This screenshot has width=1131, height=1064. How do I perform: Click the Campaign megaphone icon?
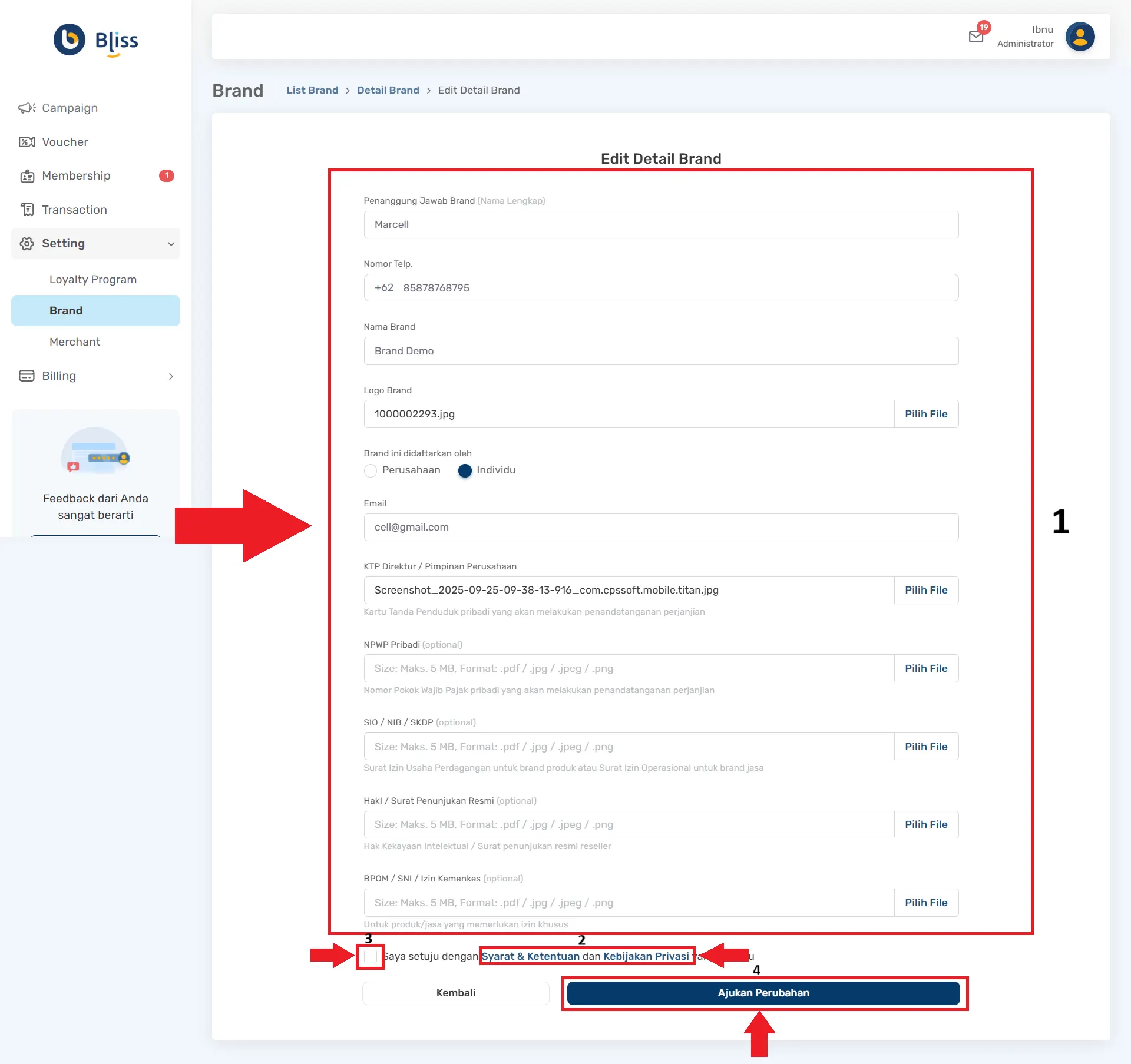(x=27, y=108)
